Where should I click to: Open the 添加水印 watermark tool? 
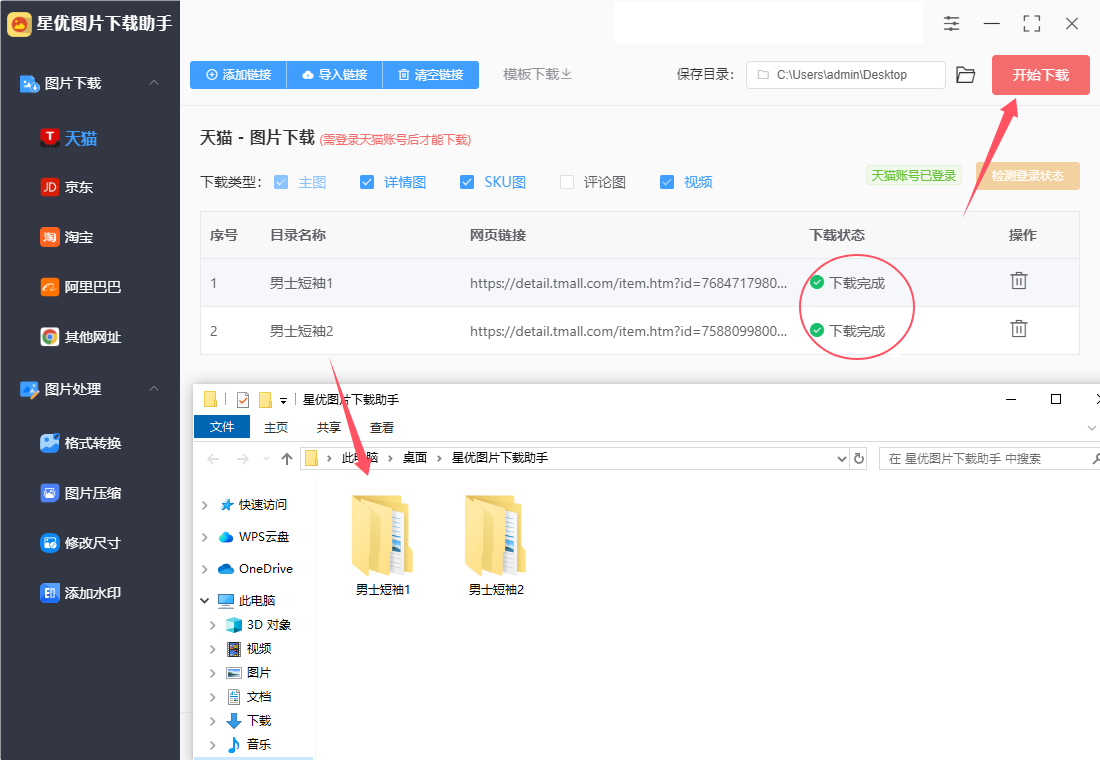(81, 593)
